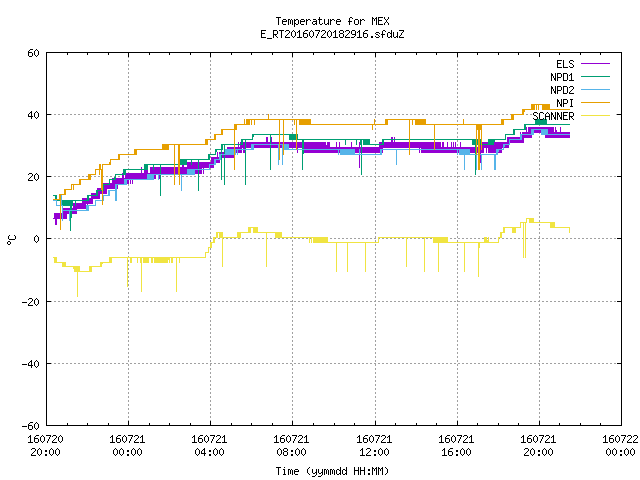Click the SCANNER legend label
640x480 pixels.
pyautogui.click(x=553, y=116)
